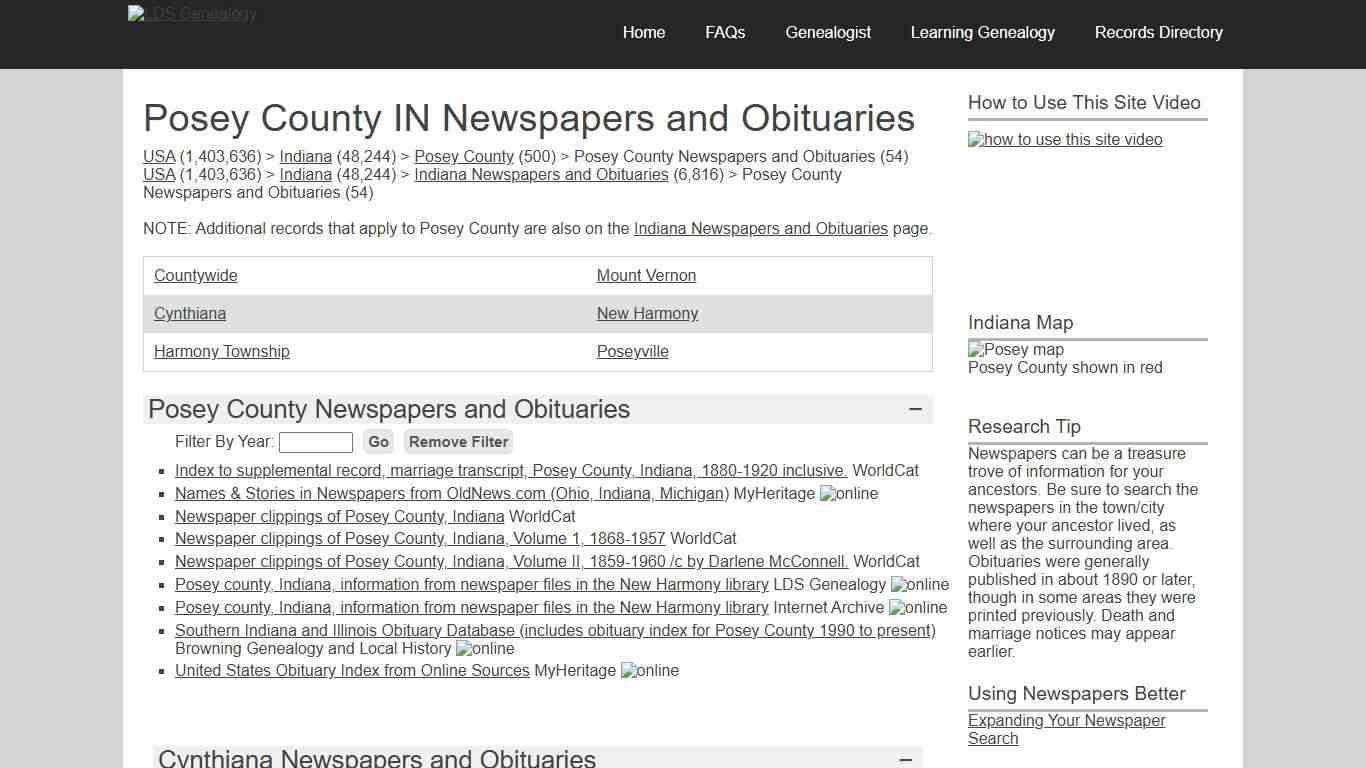Navigate to the FAQs page
1366x768 pixels.
(724, 33)
